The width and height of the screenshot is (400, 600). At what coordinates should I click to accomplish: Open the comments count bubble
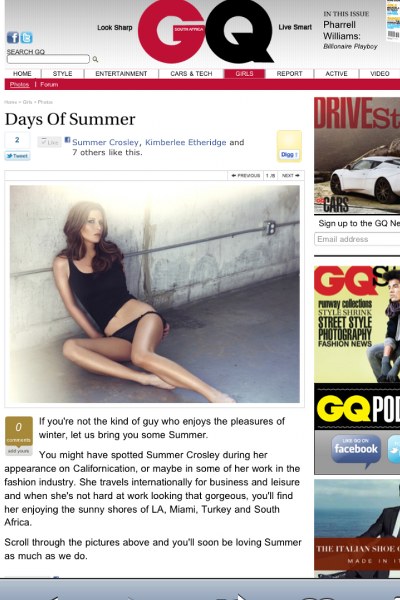click(18, 431)
